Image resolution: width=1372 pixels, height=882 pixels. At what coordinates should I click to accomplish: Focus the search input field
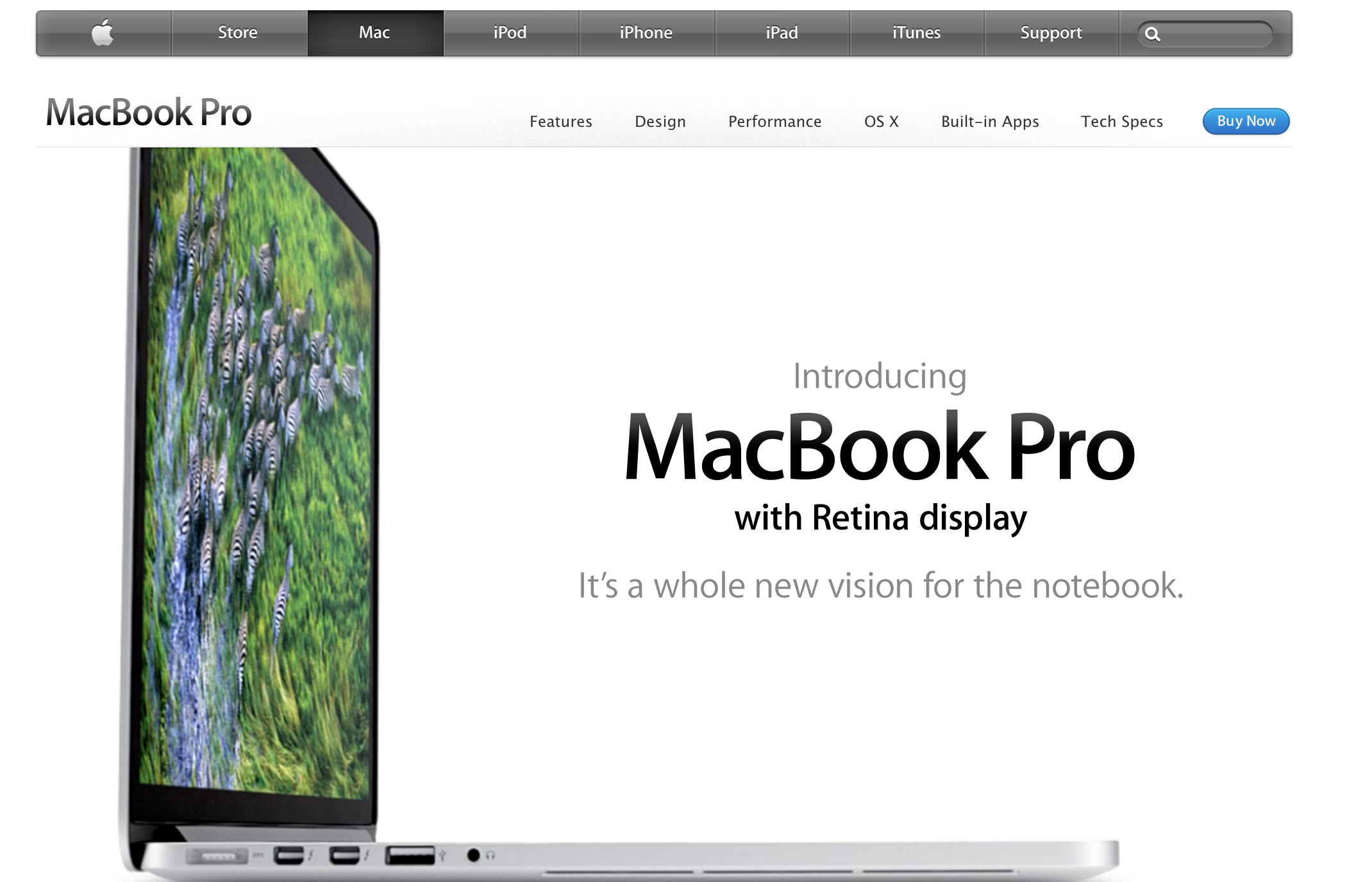[1215, 35]
